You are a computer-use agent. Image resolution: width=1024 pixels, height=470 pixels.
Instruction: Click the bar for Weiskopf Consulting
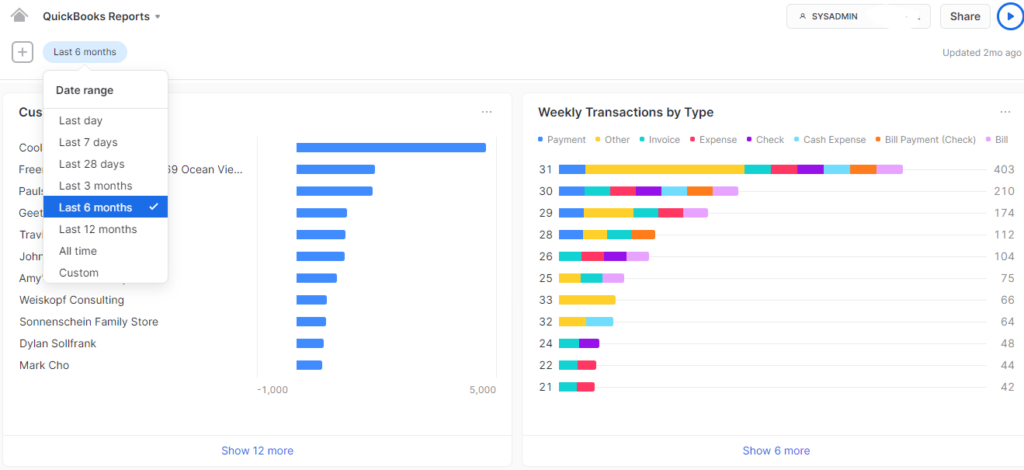312,300
